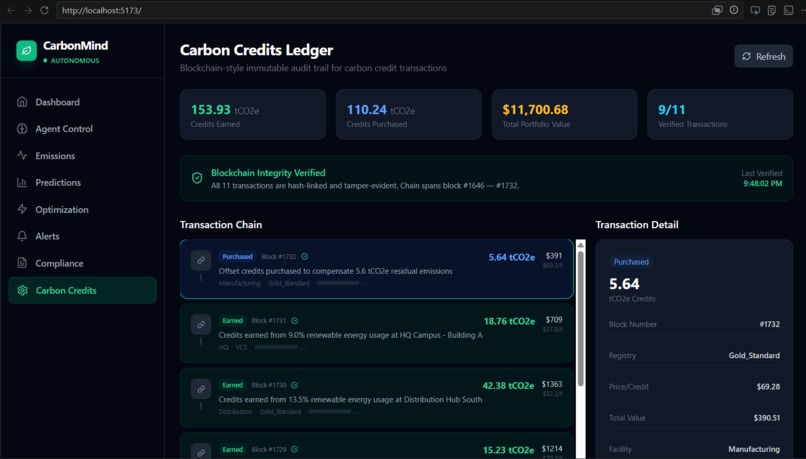Open the Agent Control page
The width and height of the screenshot is (806, 459).
(83, 128)
